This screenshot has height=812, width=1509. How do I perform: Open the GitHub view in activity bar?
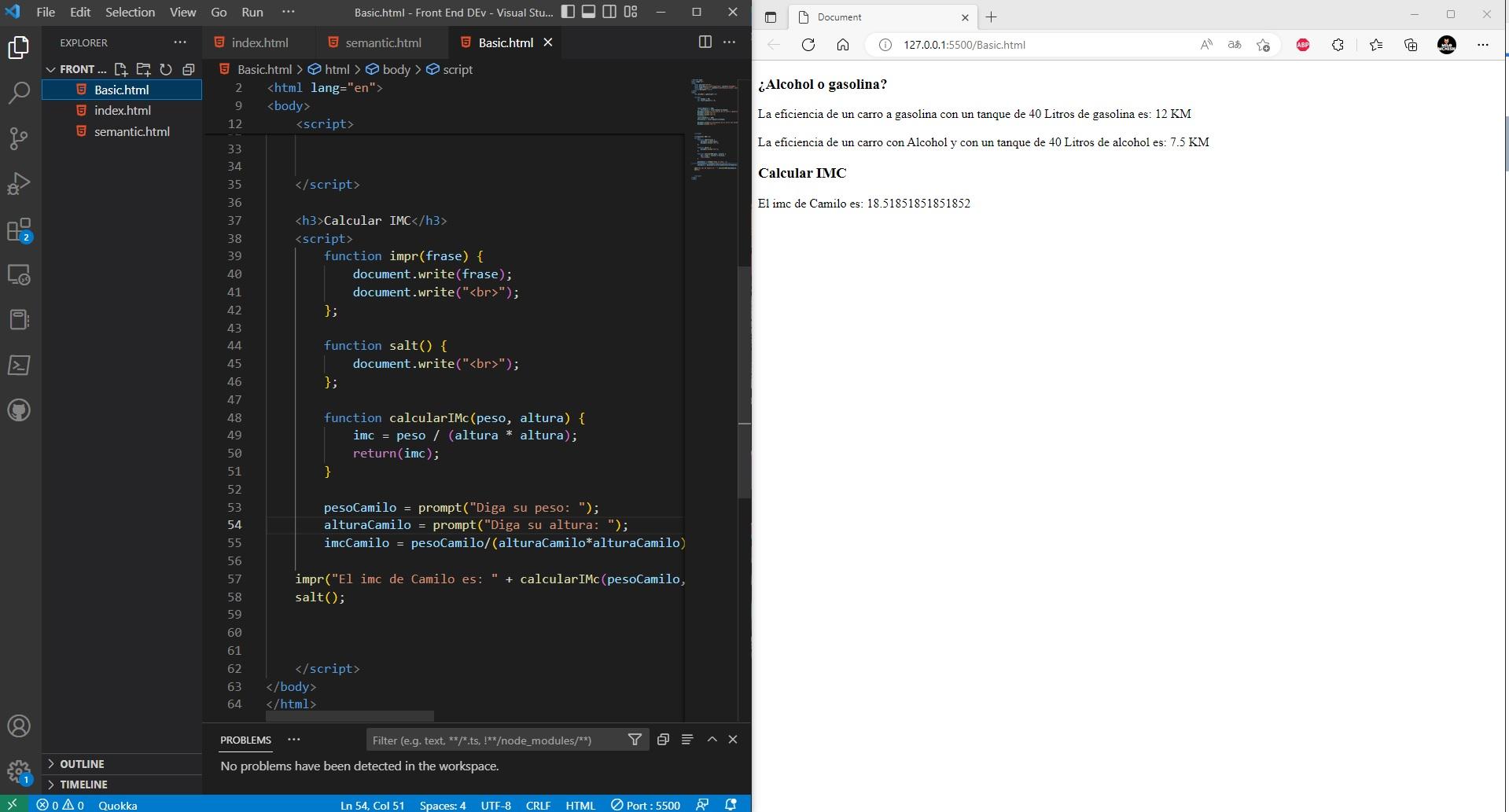(x=19, y=410)
